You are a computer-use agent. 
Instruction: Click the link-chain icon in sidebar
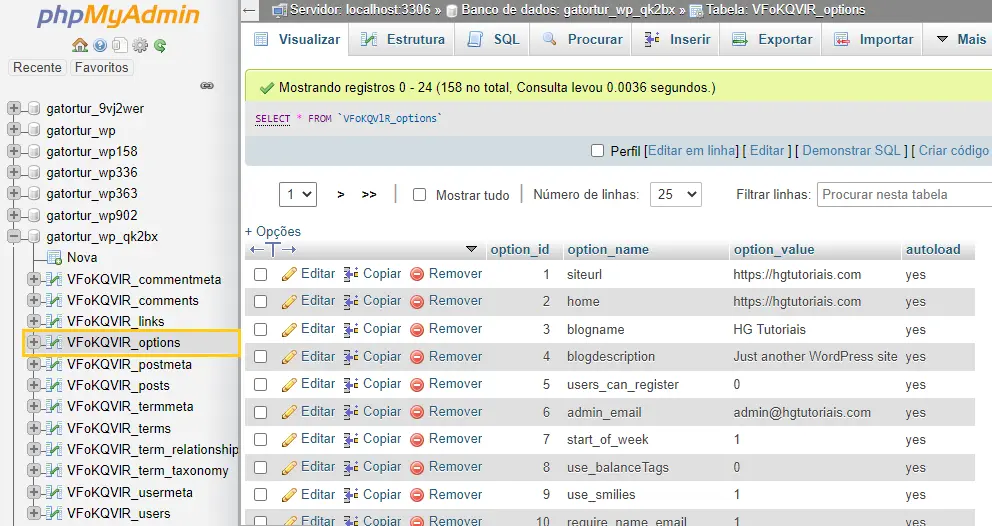coord(207,85)
